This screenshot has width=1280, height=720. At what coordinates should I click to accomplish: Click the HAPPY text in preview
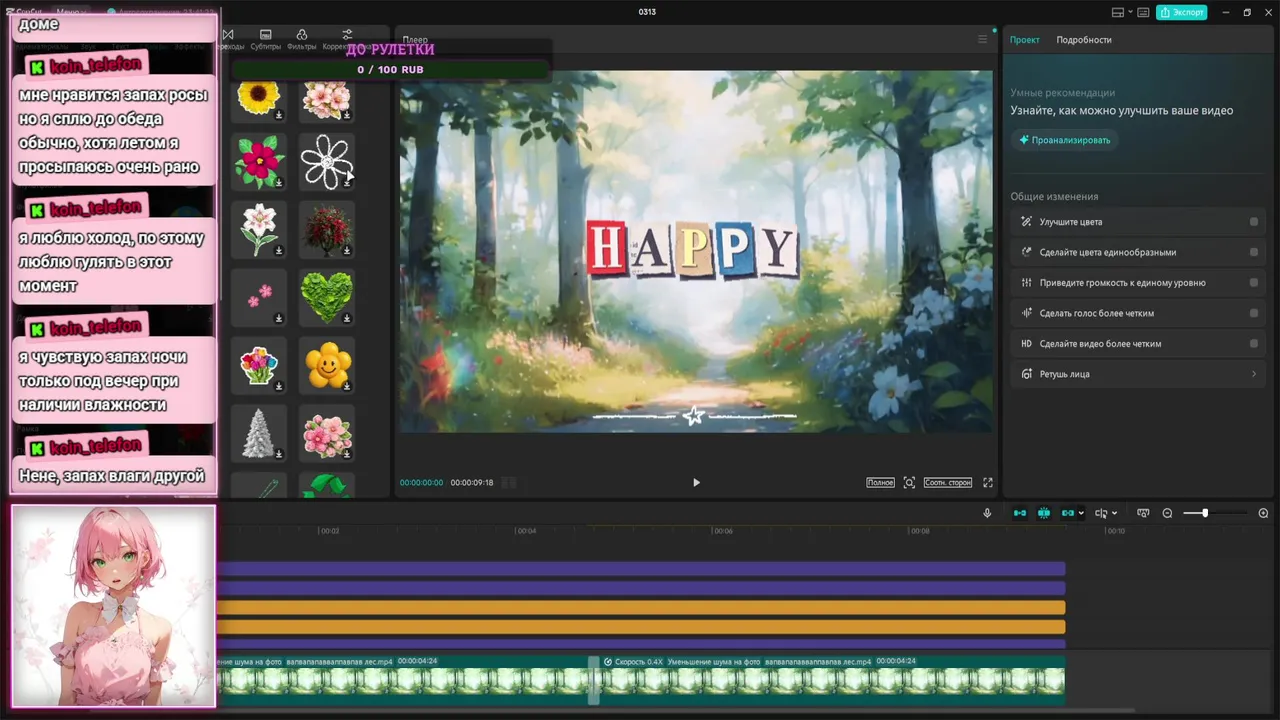(x=692, y=249)
